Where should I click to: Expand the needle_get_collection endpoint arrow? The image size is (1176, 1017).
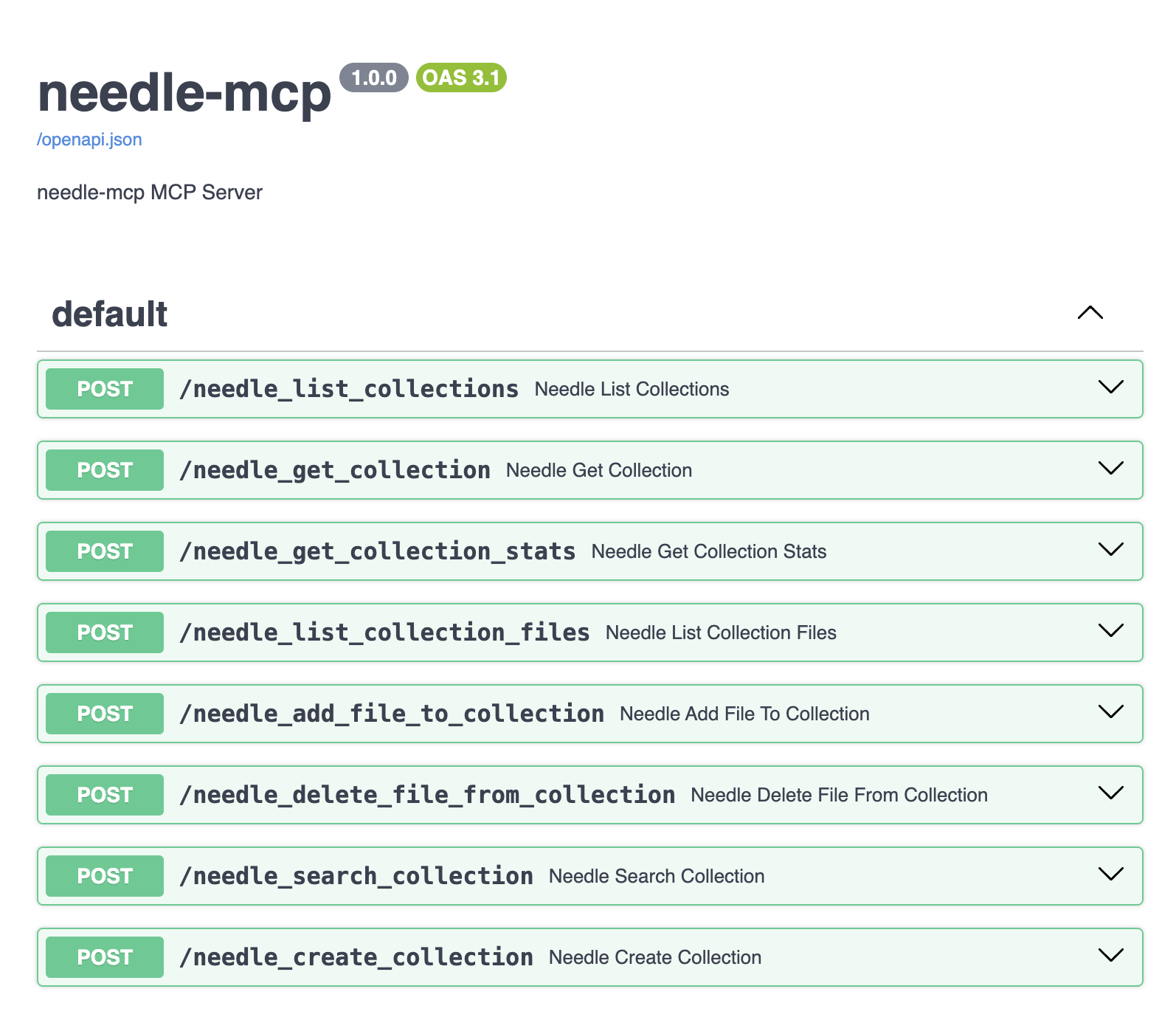[x=1110, y=469]
